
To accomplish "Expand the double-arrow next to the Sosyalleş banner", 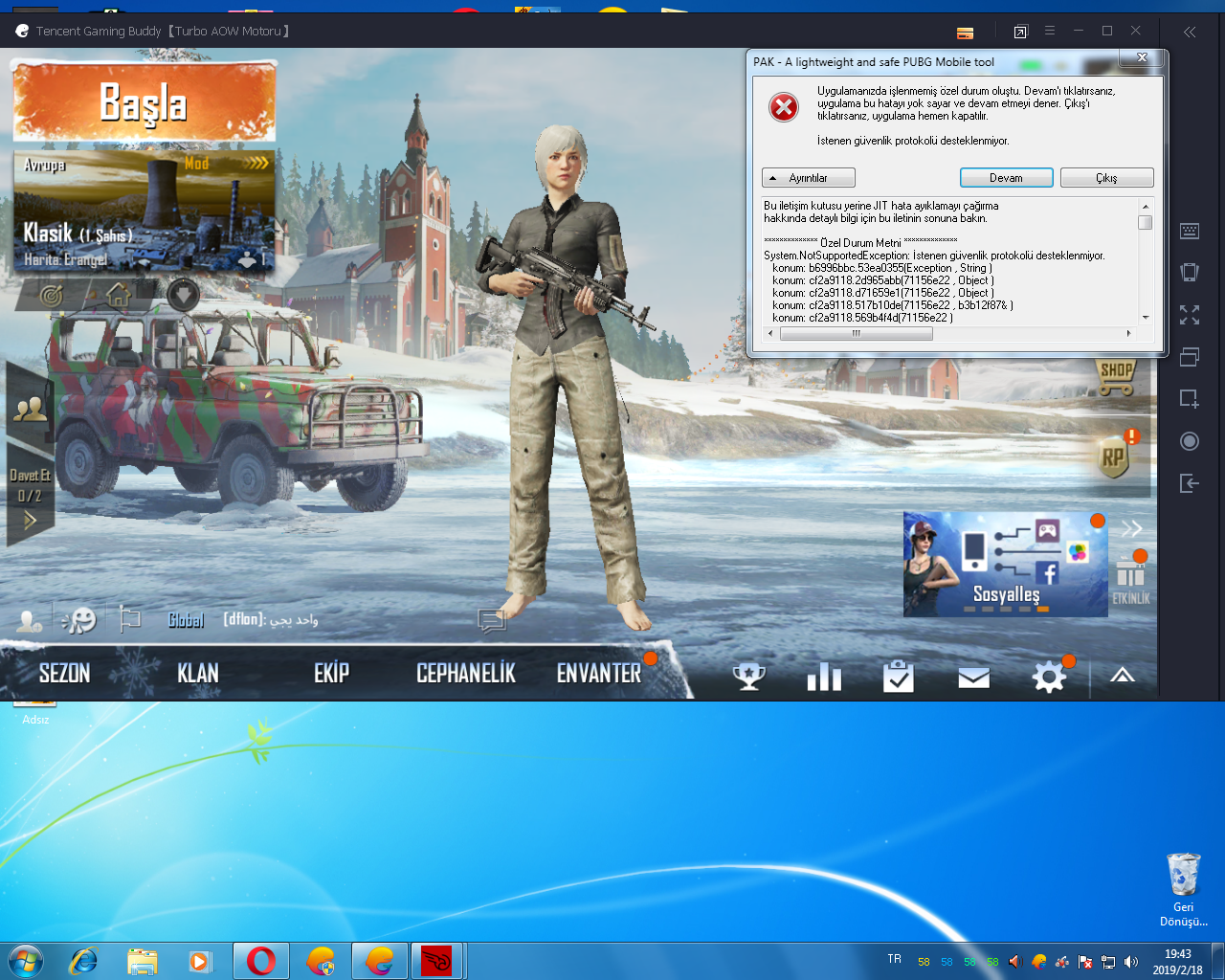I will pos(1132,528).
